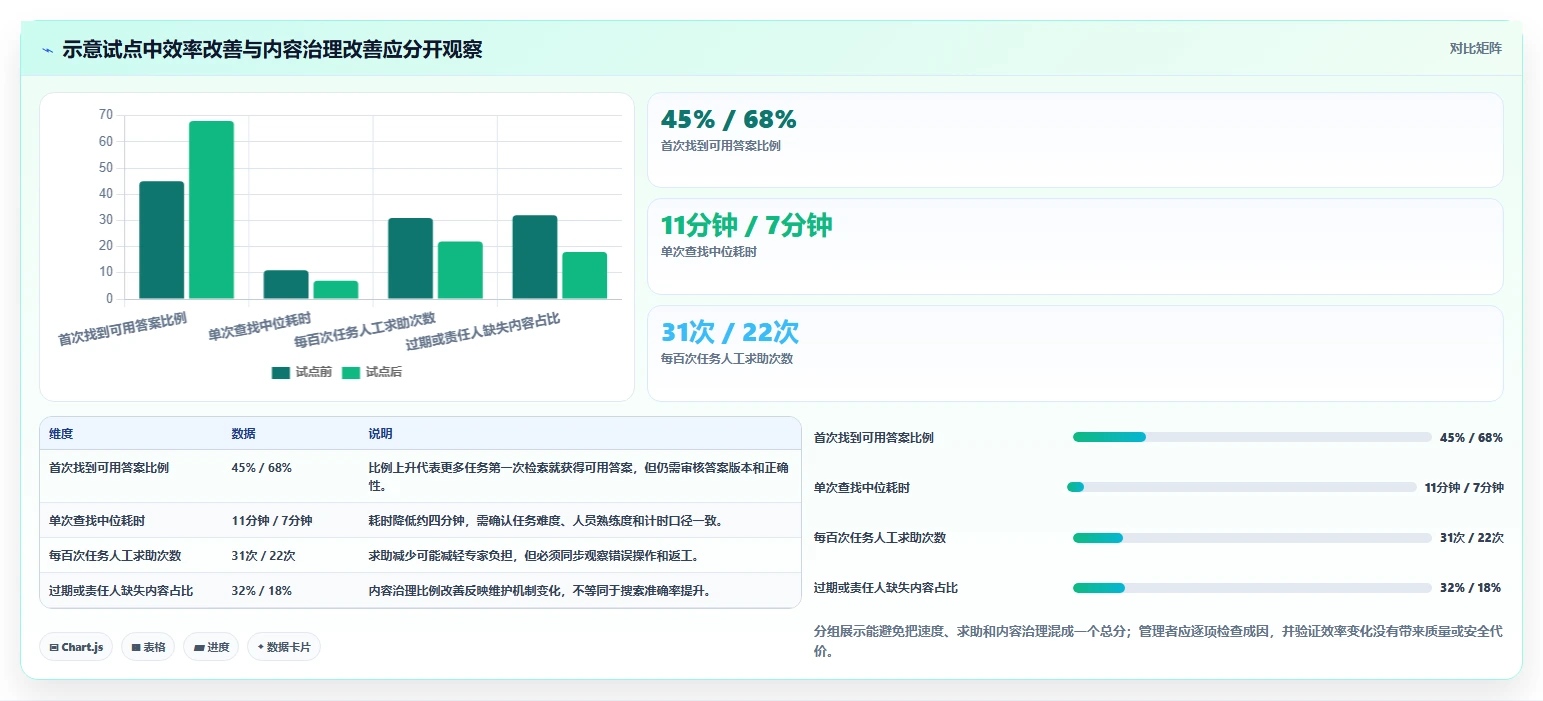Click the 单次查找中位耗时 caption under 11分钟 / 7分钟
This screenshot has height=701, width=1543.
point(709,252)
